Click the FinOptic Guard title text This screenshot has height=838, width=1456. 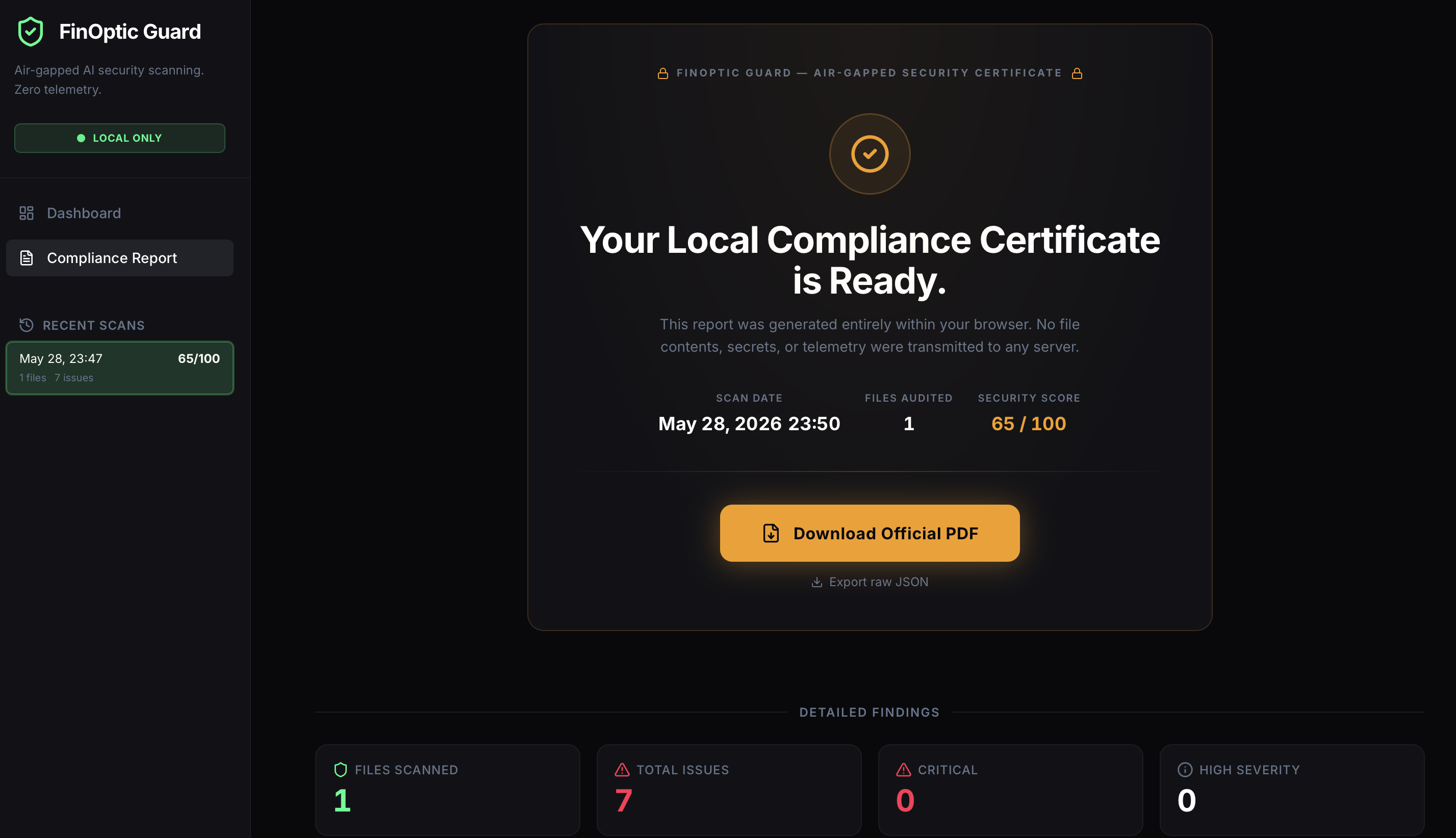click(x=130, y=32)
